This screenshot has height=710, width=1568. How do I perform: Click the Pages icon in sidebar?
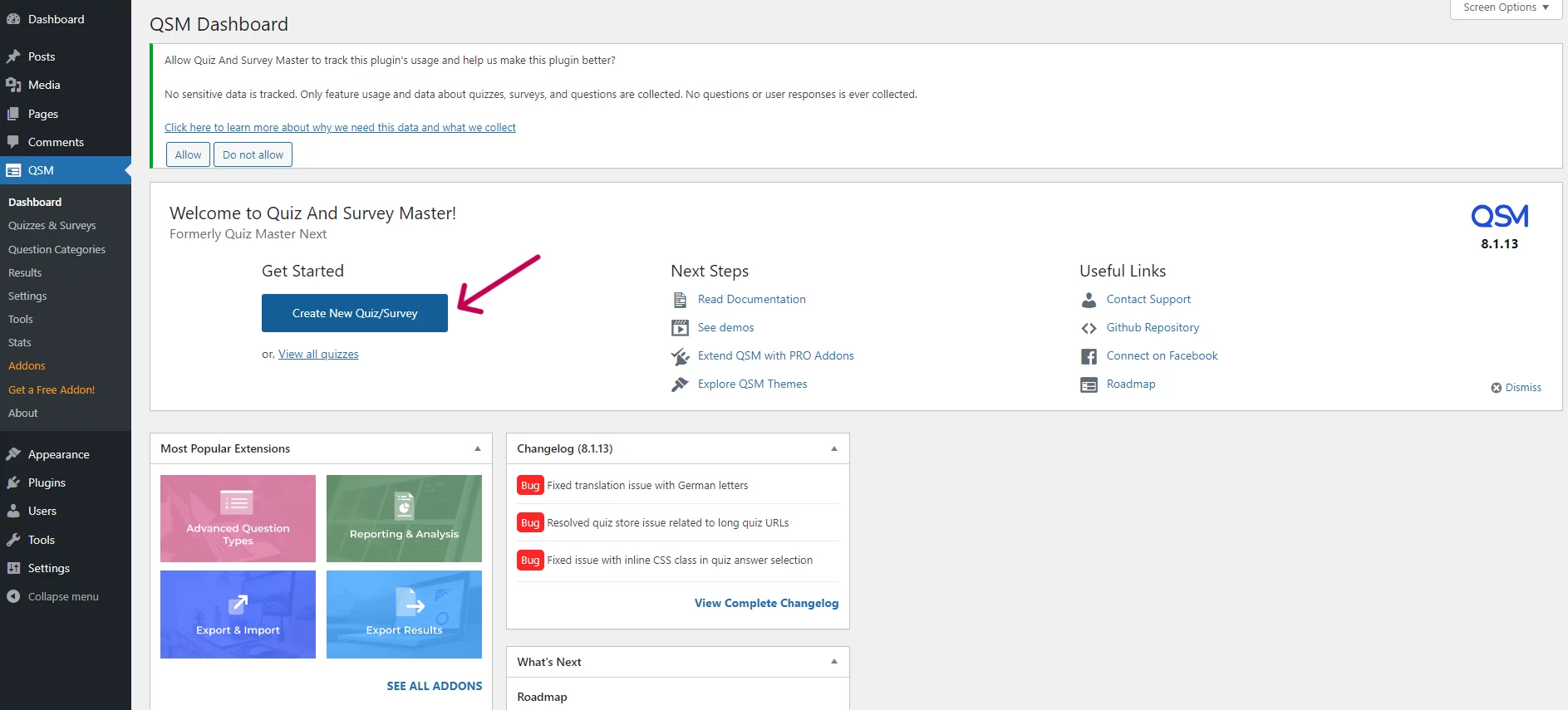tap(13, 114)
